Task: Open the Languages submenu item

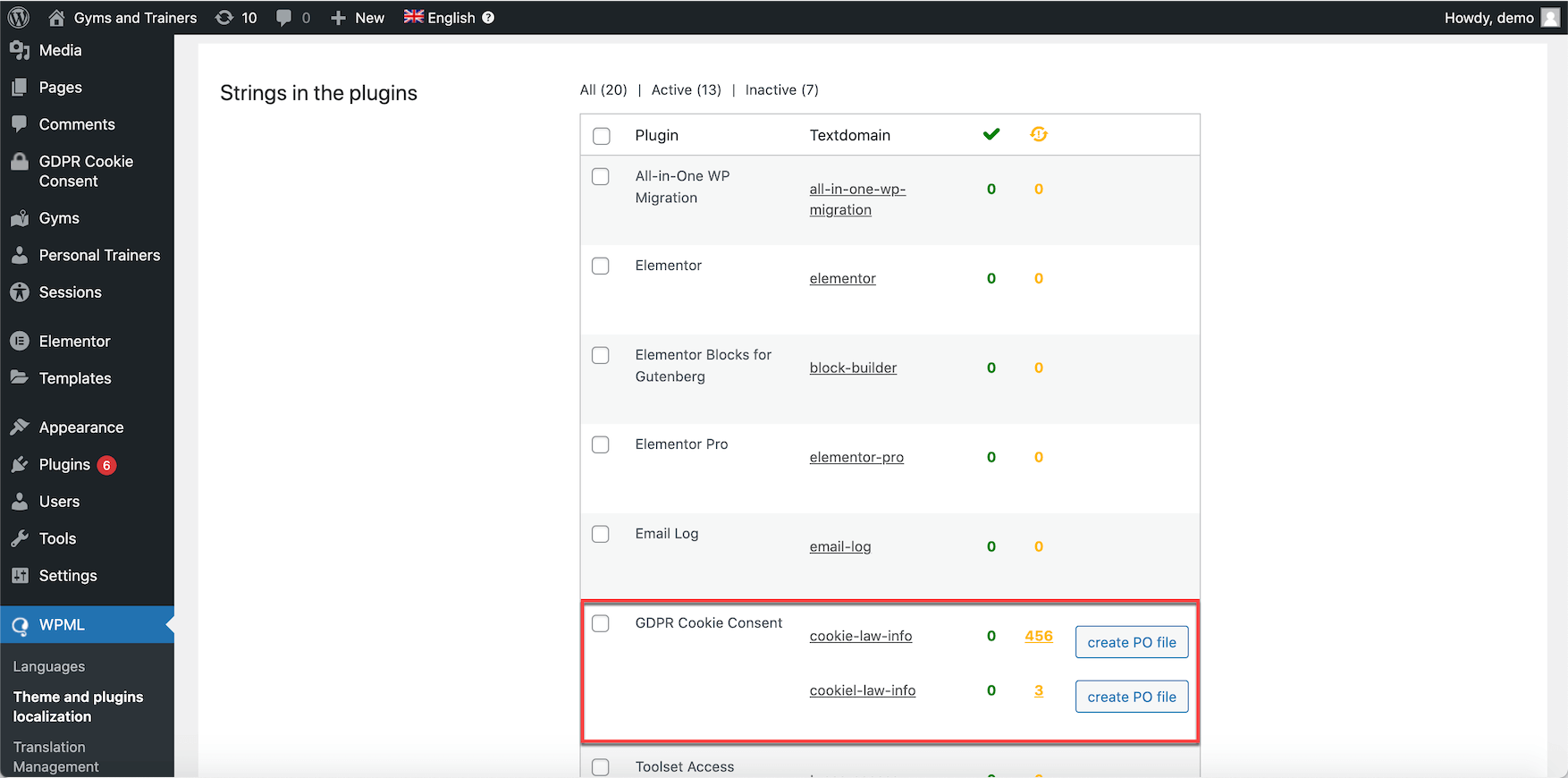Action: (49, 666)
